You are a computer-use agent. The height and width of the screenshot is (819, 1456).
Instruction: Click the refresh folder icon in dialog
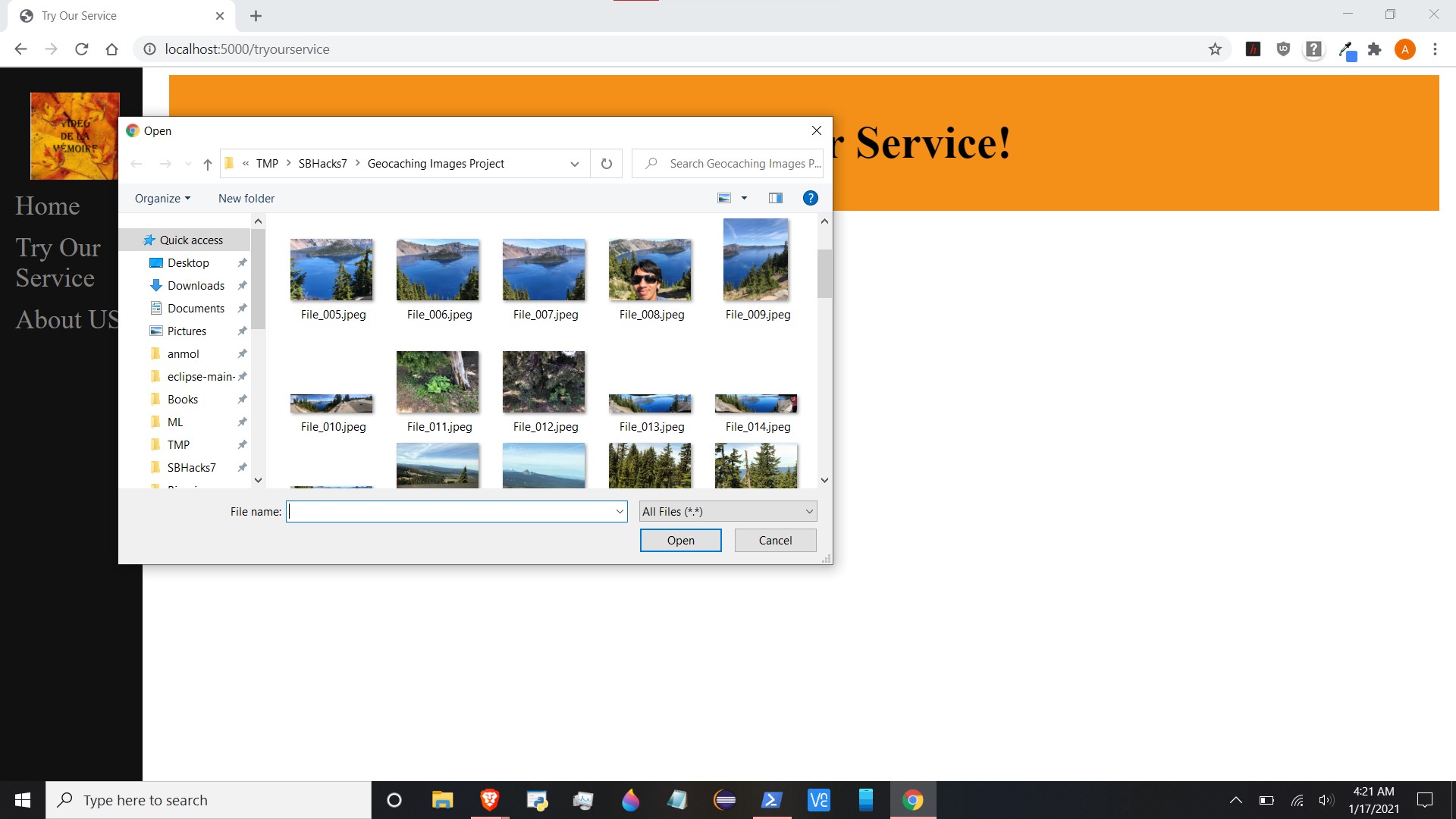(606, 164)
